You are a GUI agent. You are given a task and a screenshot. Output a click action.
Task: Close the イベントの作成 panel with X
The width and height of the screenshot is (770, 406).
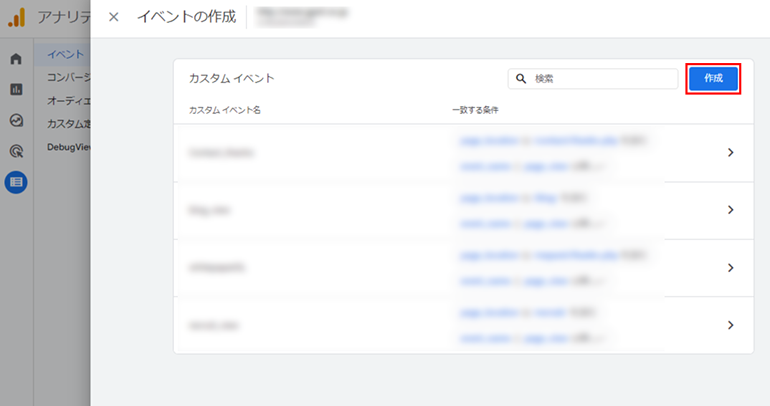point(113,17)
